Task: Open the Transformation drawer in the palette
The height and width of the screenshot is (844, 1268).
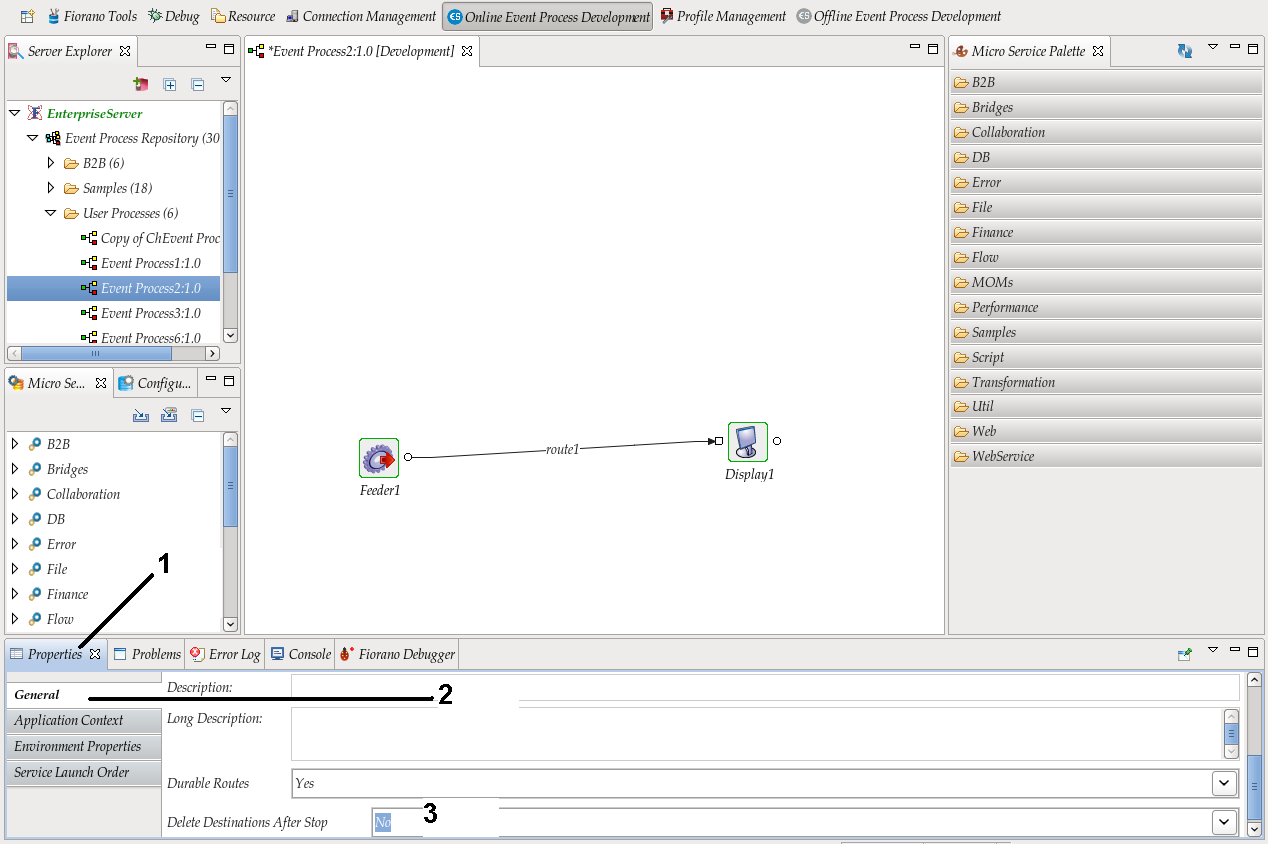Action: (1106, 382)
